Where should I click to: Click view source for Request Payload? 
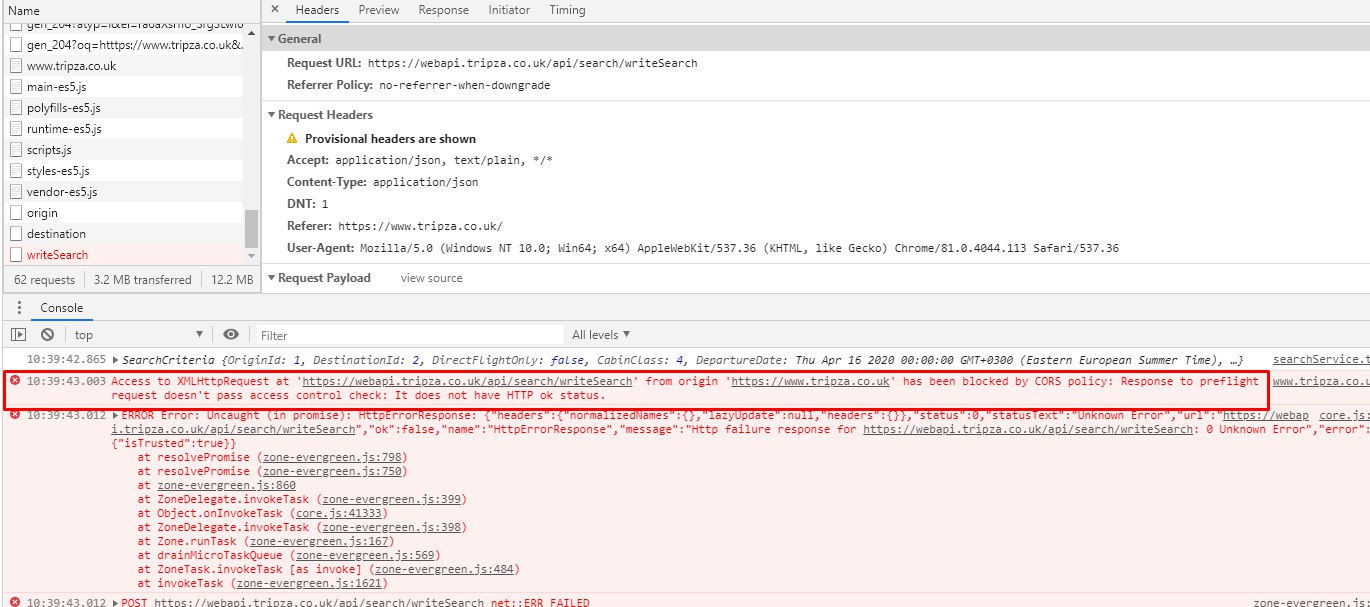point(432,278)
